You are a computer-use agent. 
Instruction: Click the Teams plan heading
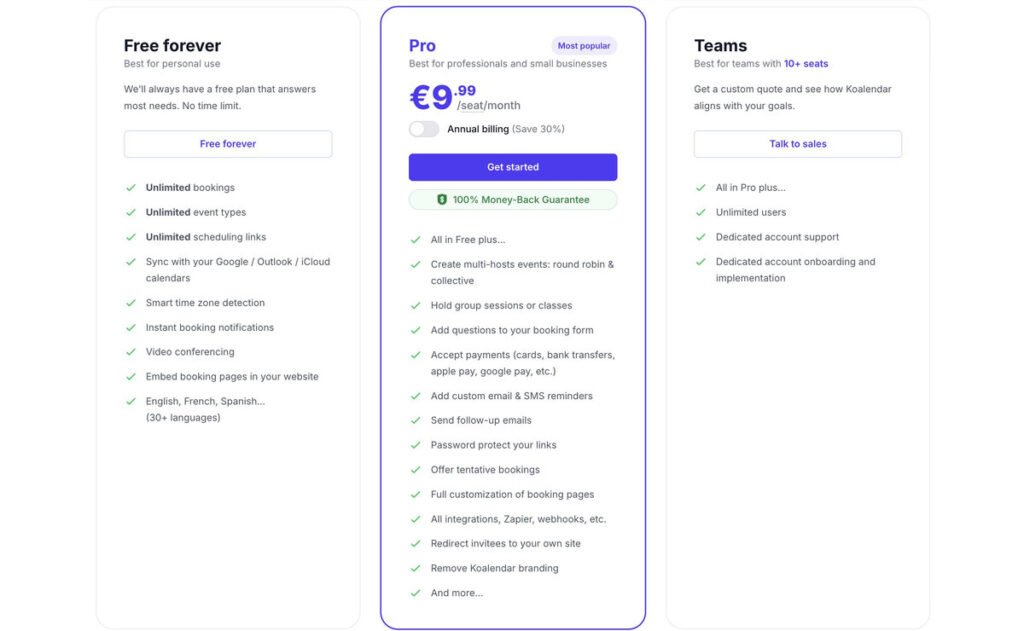[720, 46]
